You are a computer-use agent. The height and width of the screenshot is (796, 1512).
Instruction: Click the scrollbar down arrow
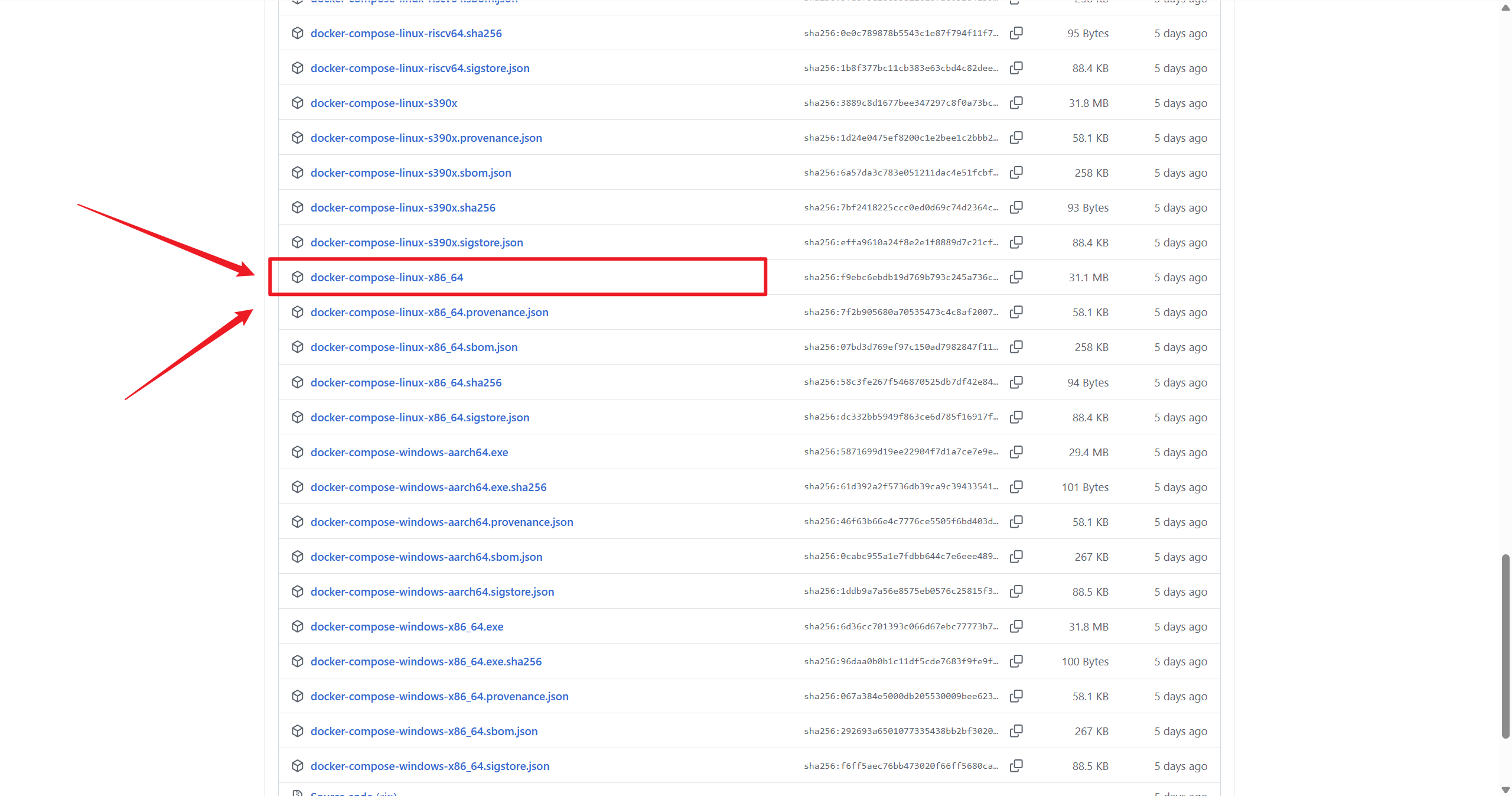tap(1506, 790)
